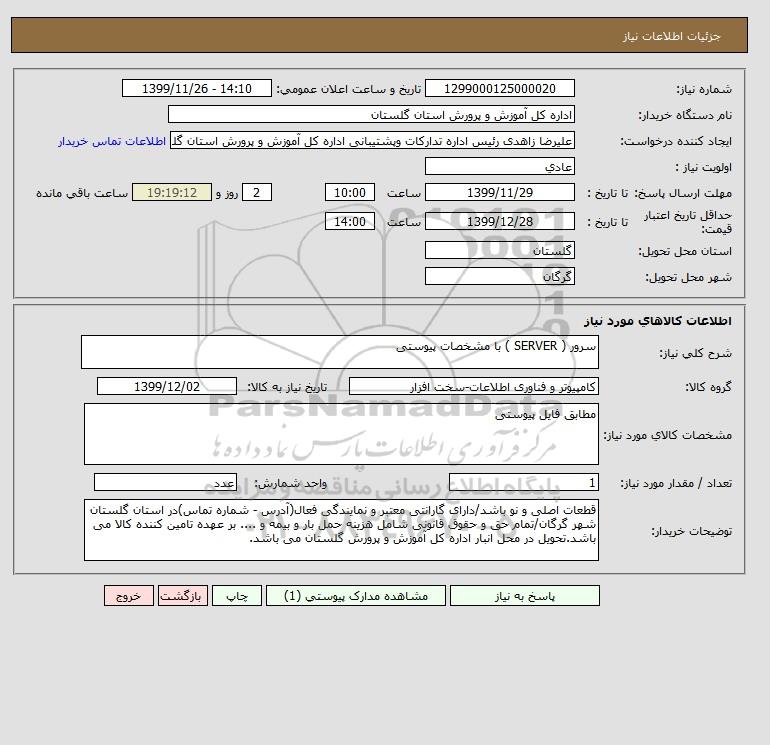Click the تاریخ نیاز به کالا label
The image size is (770, 745).
coord(287,387)
